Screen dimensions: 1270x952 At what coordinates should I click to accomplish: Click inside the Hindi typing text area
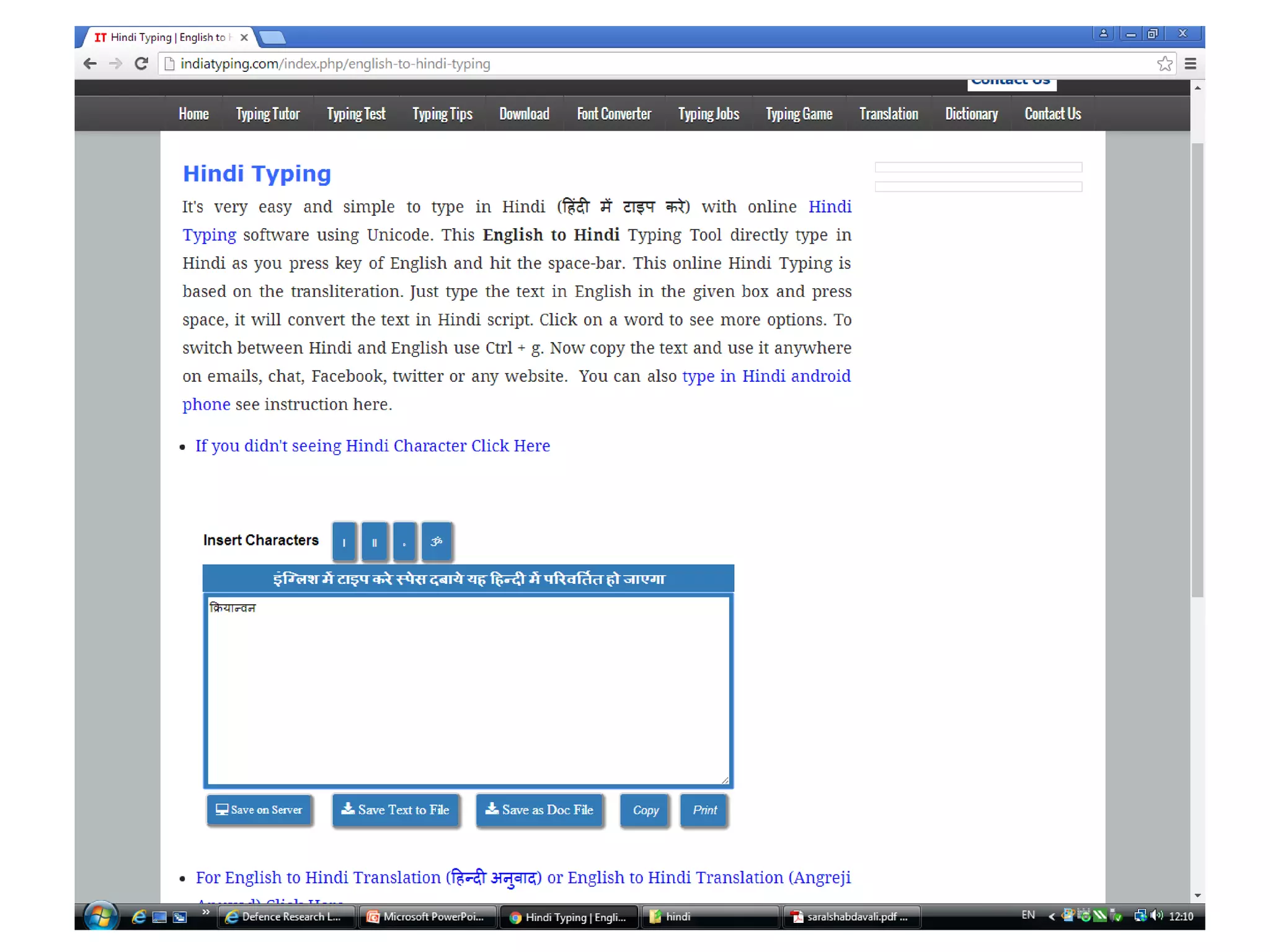tap(468, 691)
